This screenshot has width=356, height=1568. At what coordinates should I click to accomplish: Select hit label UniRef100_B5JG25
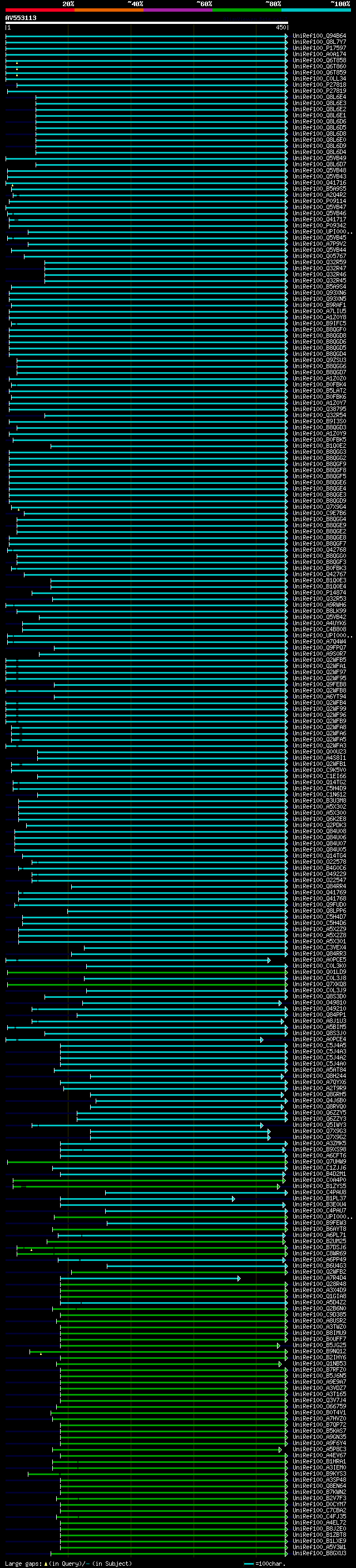(x=319, y=1344)
